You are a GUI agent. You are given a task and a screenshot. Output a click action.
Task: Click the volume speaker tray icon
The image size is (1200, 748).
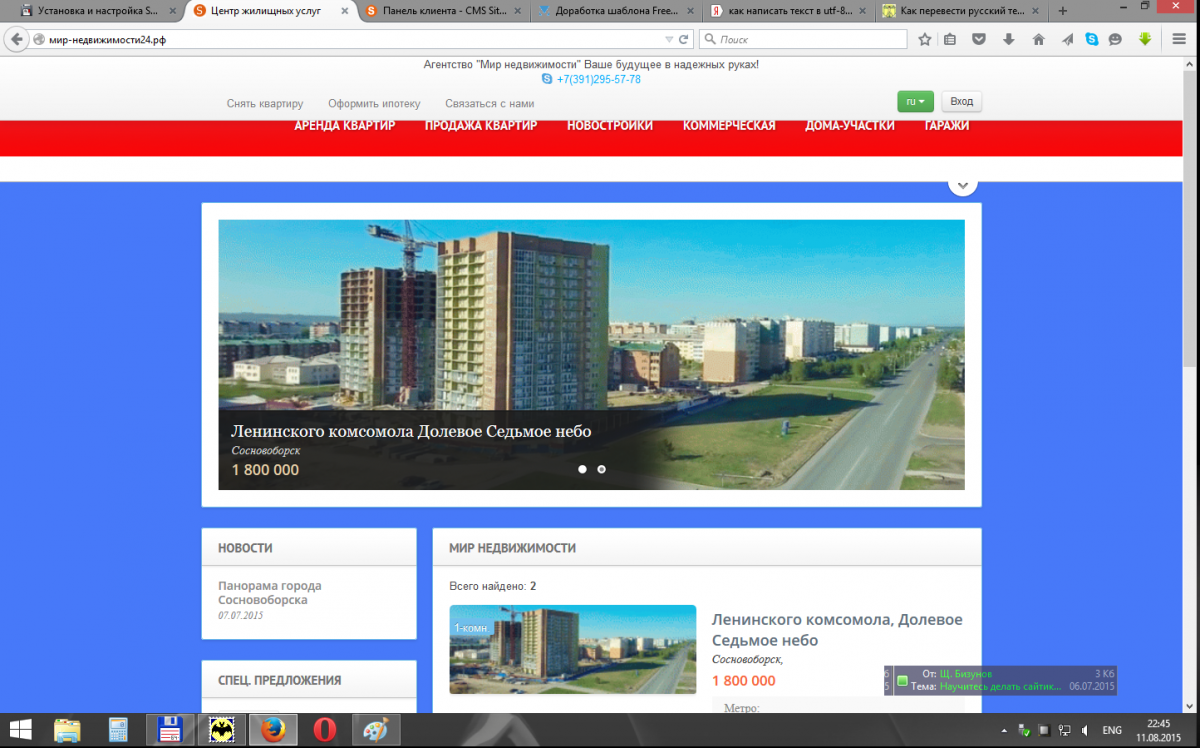1086,730
